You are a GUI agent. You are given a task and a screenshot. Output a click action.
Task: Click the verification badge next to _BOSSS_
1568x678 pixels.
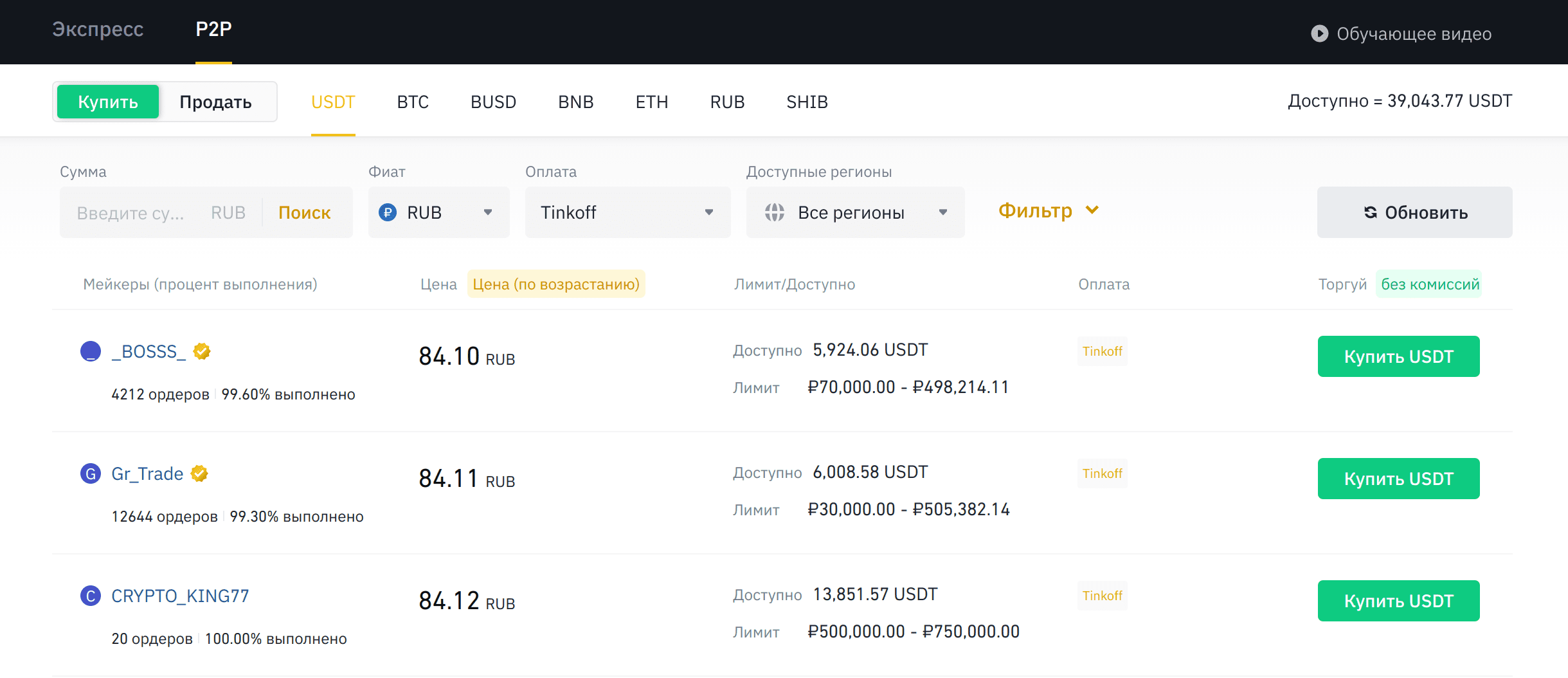coord(202,351)
